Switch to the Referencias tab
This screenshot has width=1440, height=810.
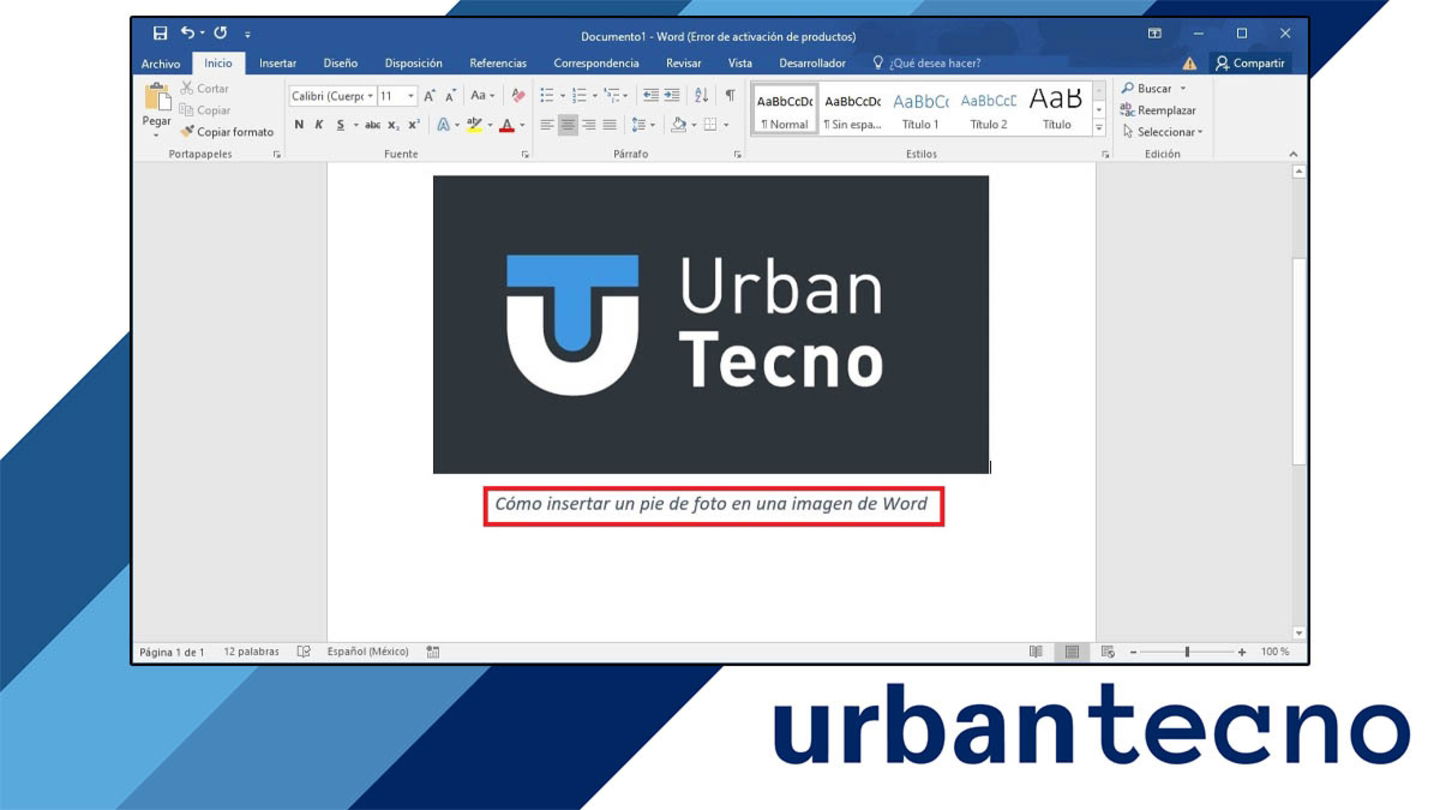tap(498, 64)
